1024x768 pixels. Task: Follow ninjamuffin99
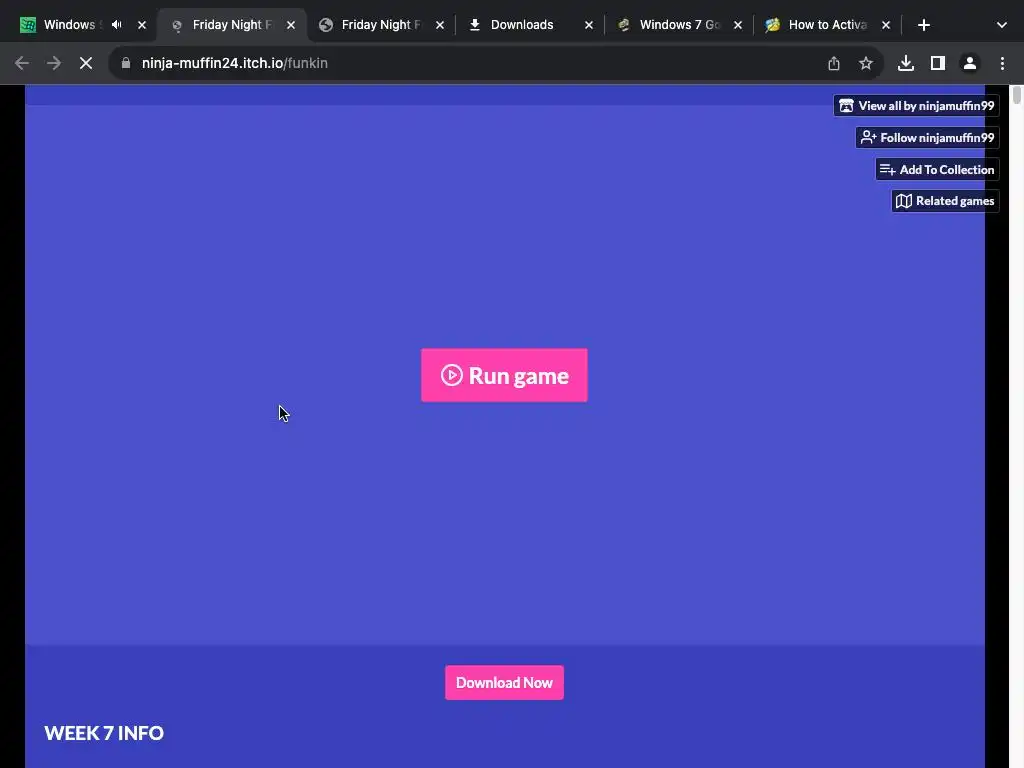point(927,138)
